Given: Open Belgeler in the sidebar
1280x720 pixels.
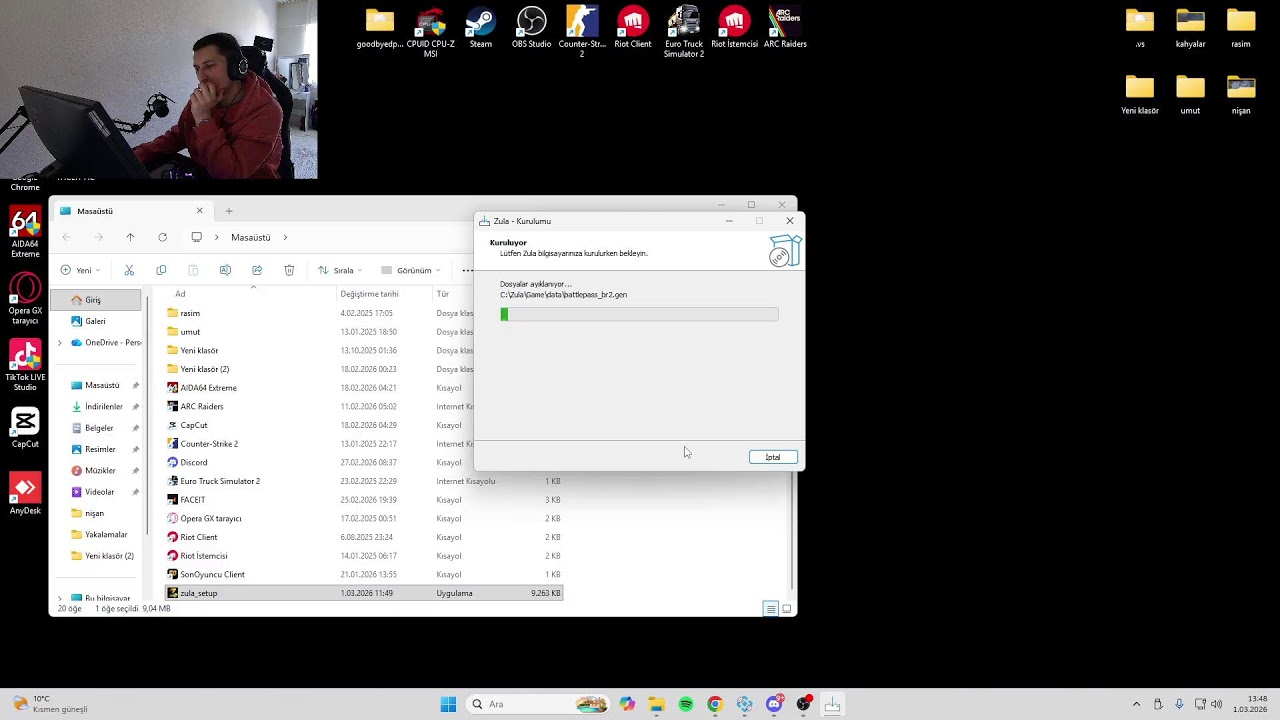Looking at the screenshot, I should [x=98, y=428].
